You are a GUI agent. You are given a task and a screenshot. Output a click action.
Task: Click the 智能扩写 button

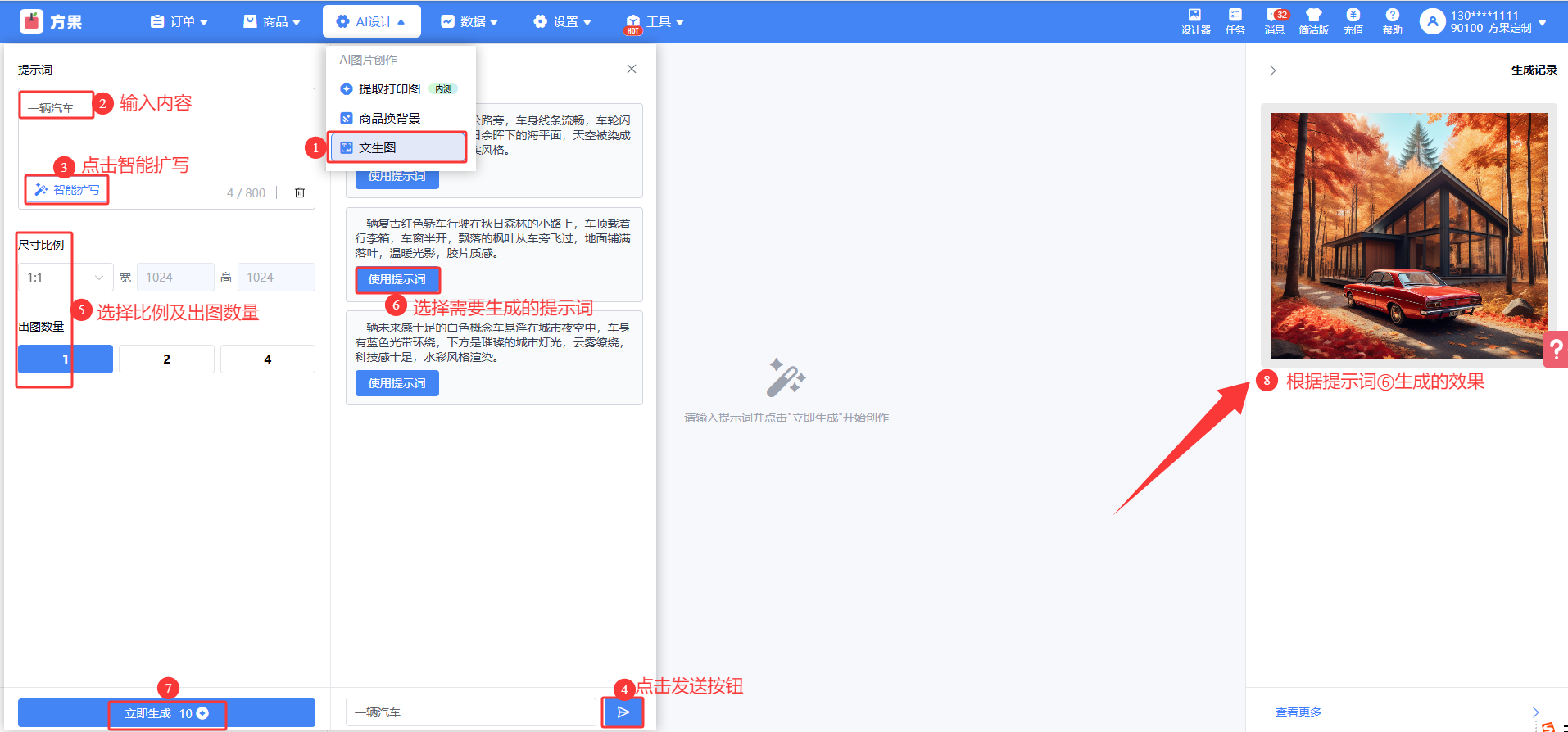(67, 190)
